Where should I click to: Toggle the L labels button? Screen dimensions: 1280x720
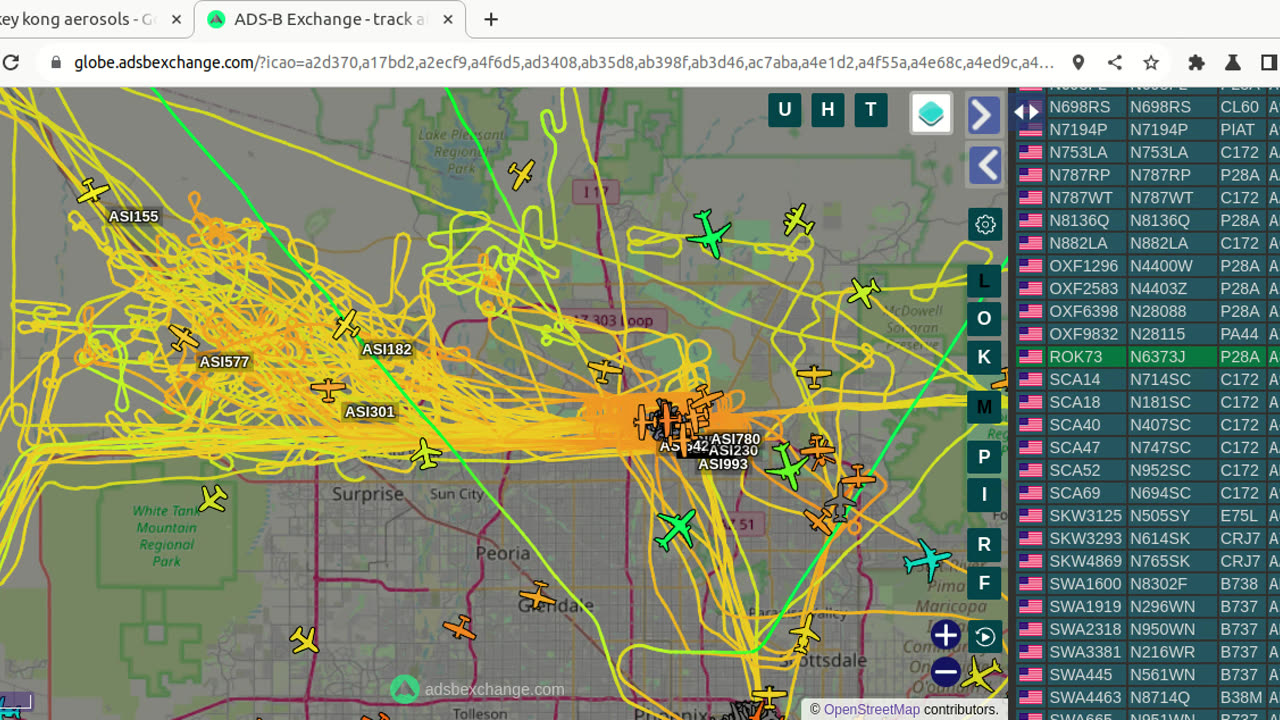(x=984, y=281)
